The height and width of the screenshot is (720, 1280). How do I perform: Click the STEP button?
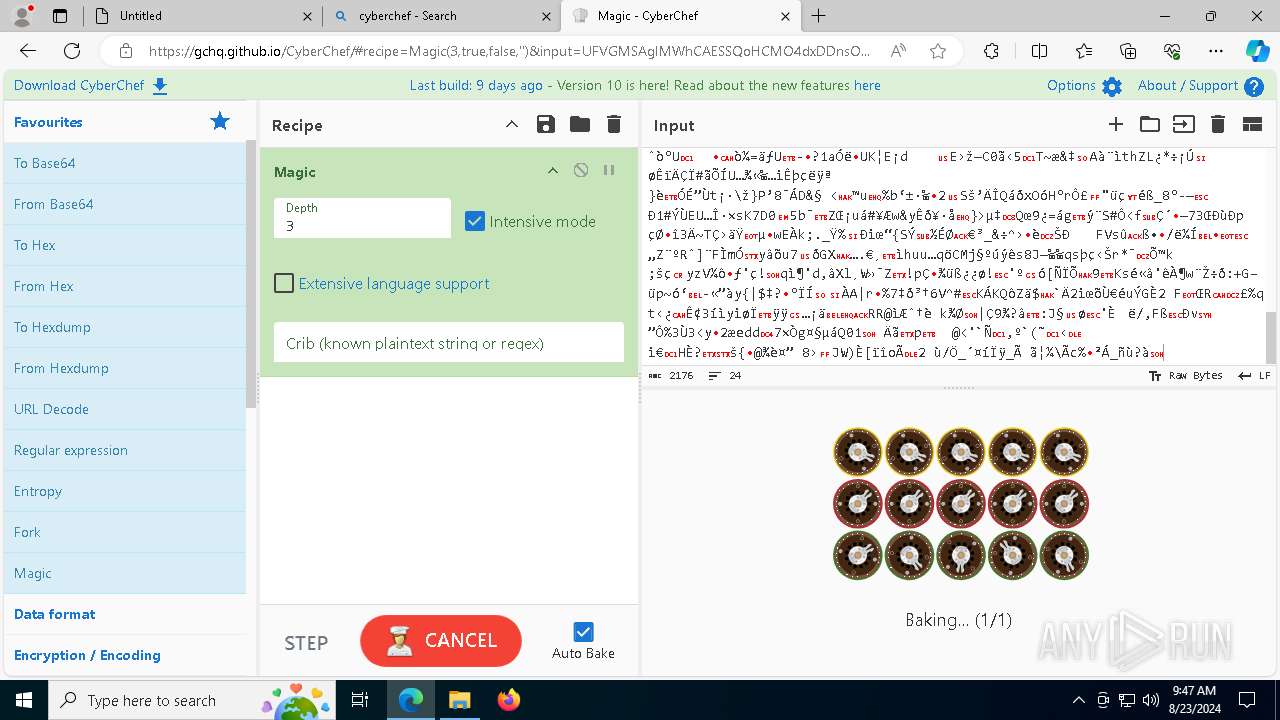[x=306, y=643]
